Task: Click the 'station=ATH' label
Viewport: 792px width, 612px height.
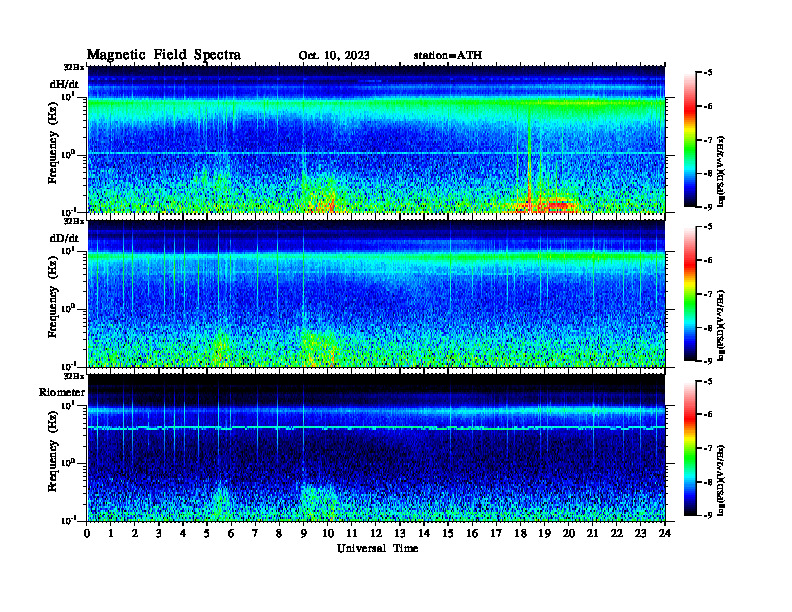Action: [x=448, y=56]
